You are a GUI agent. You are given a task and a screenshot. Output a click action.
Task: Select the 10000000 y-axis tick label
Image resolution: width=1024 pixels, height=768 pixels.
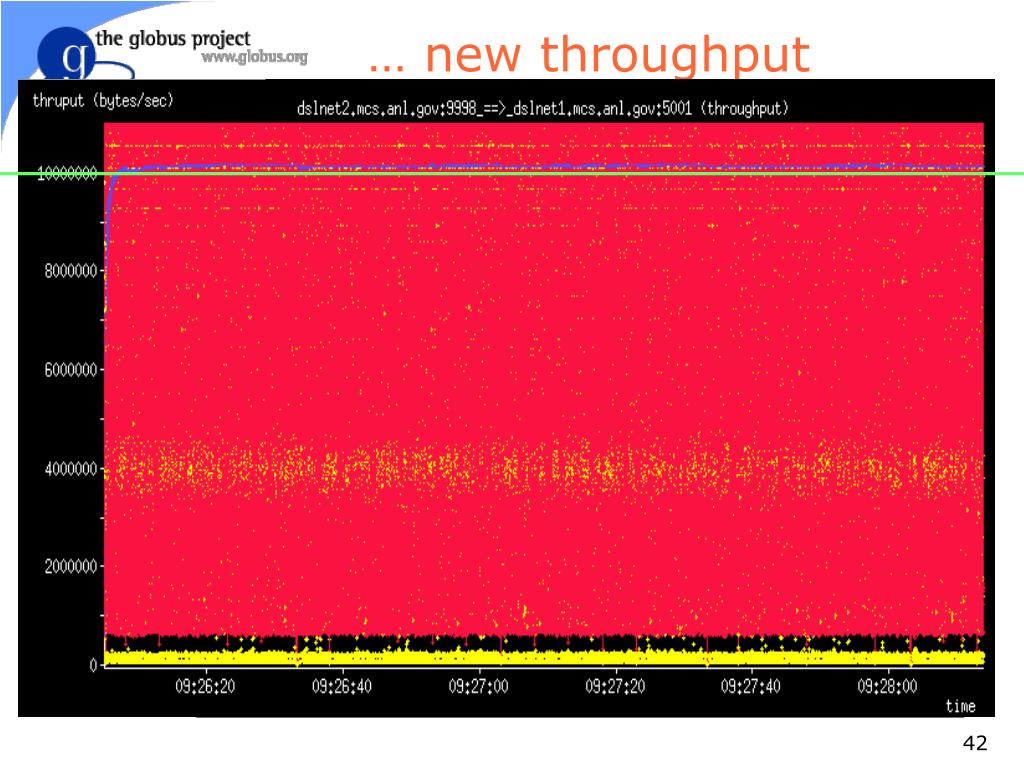[67, 173]
